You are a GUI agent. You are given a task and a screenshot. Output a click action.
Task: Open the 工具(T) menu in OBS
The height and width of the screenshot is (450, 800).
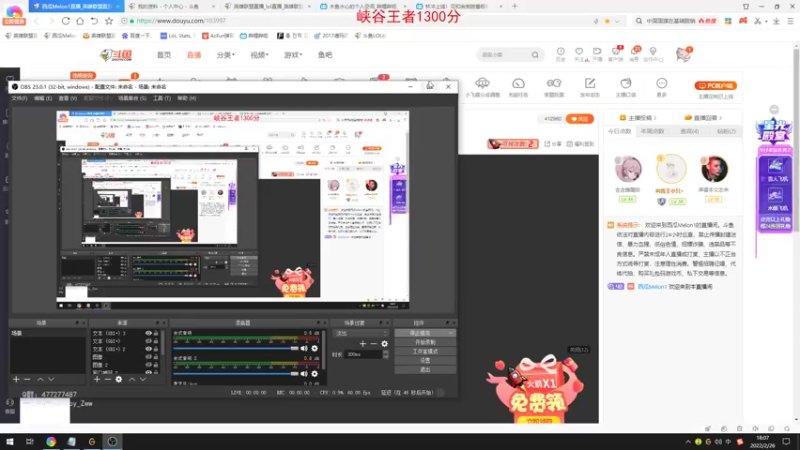point(162,98)
